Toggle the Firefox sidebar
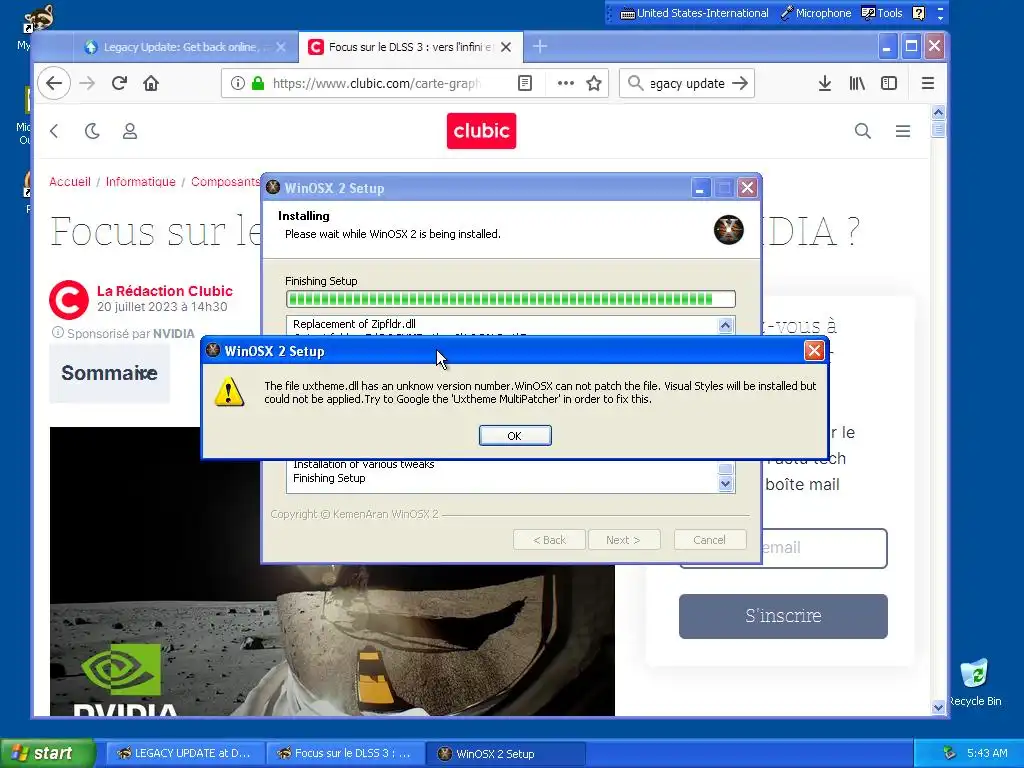This screenshot has height=768, width=1024. point(889,83)
